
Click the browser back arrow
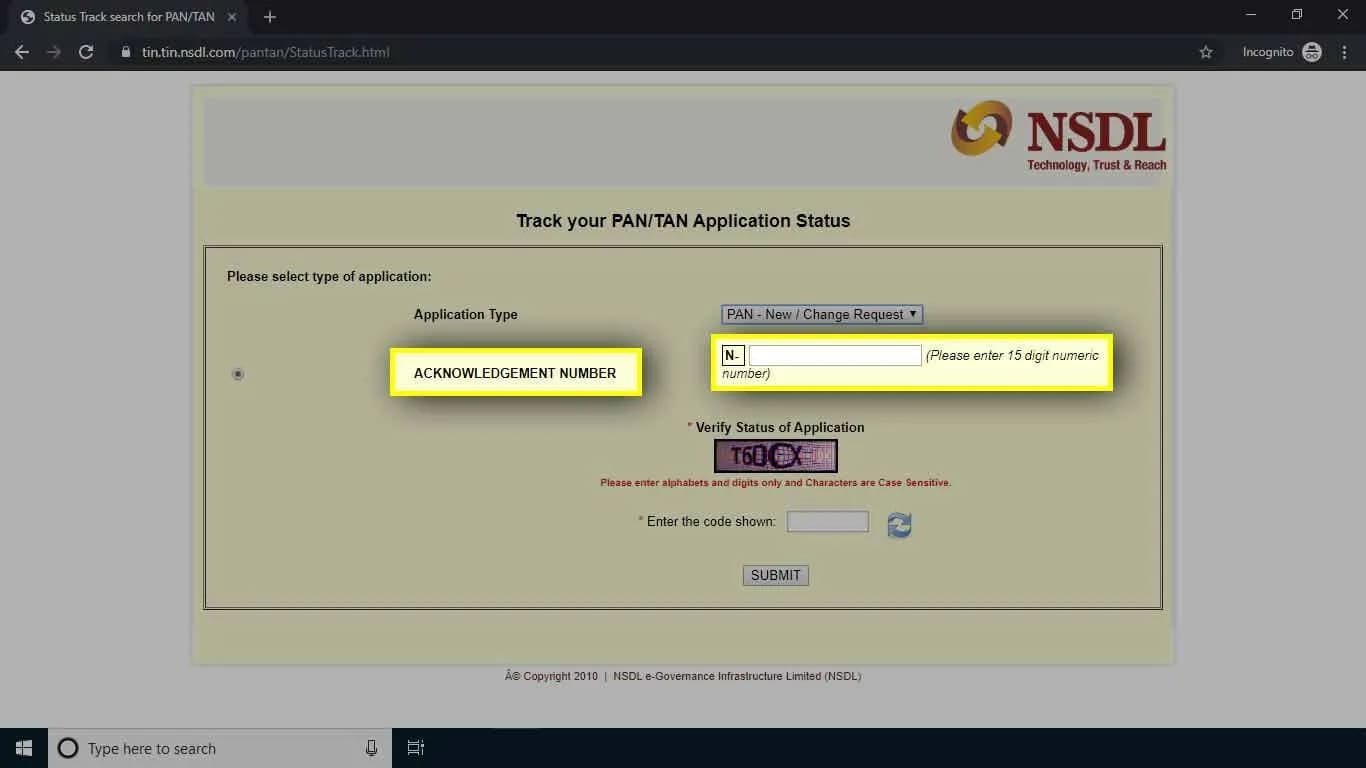tap(22, 52)
